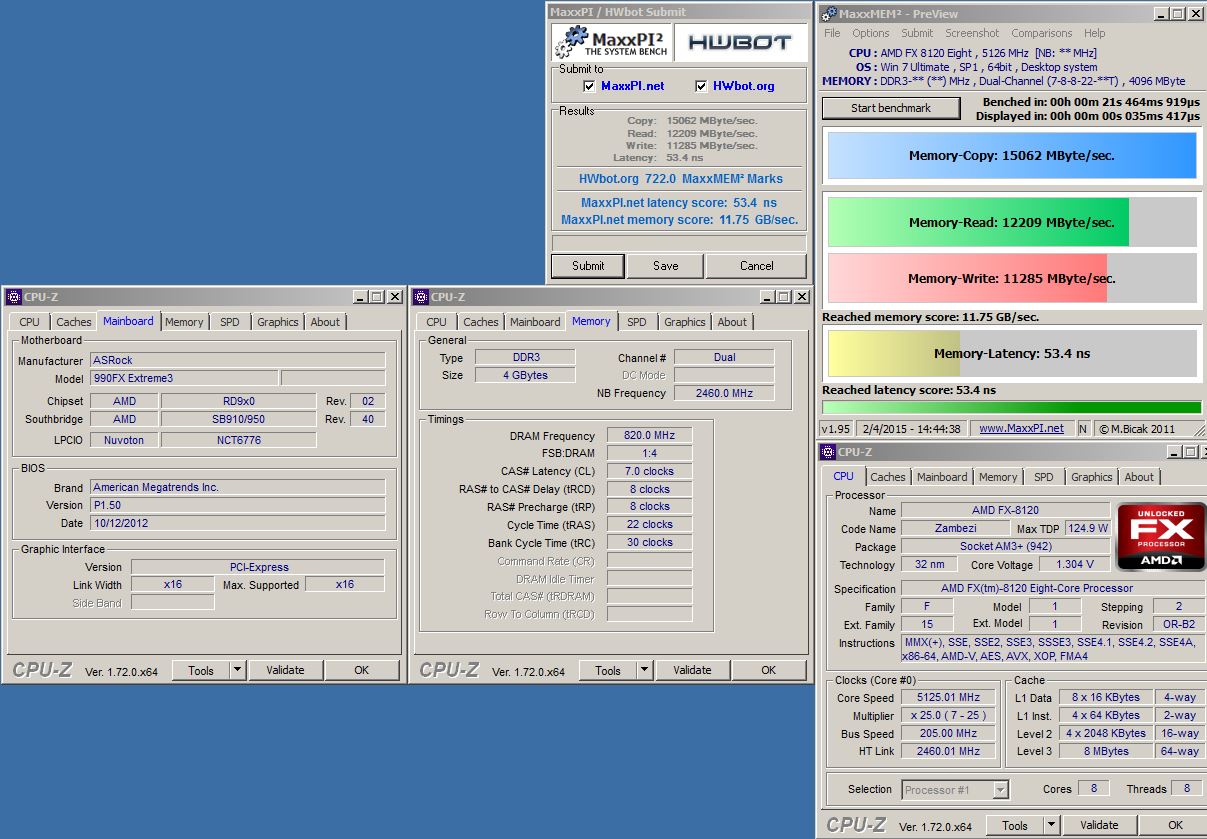Click the Level 3 cache 8 MBytes value
1207x839 pixels.
tap(1106, 751)
